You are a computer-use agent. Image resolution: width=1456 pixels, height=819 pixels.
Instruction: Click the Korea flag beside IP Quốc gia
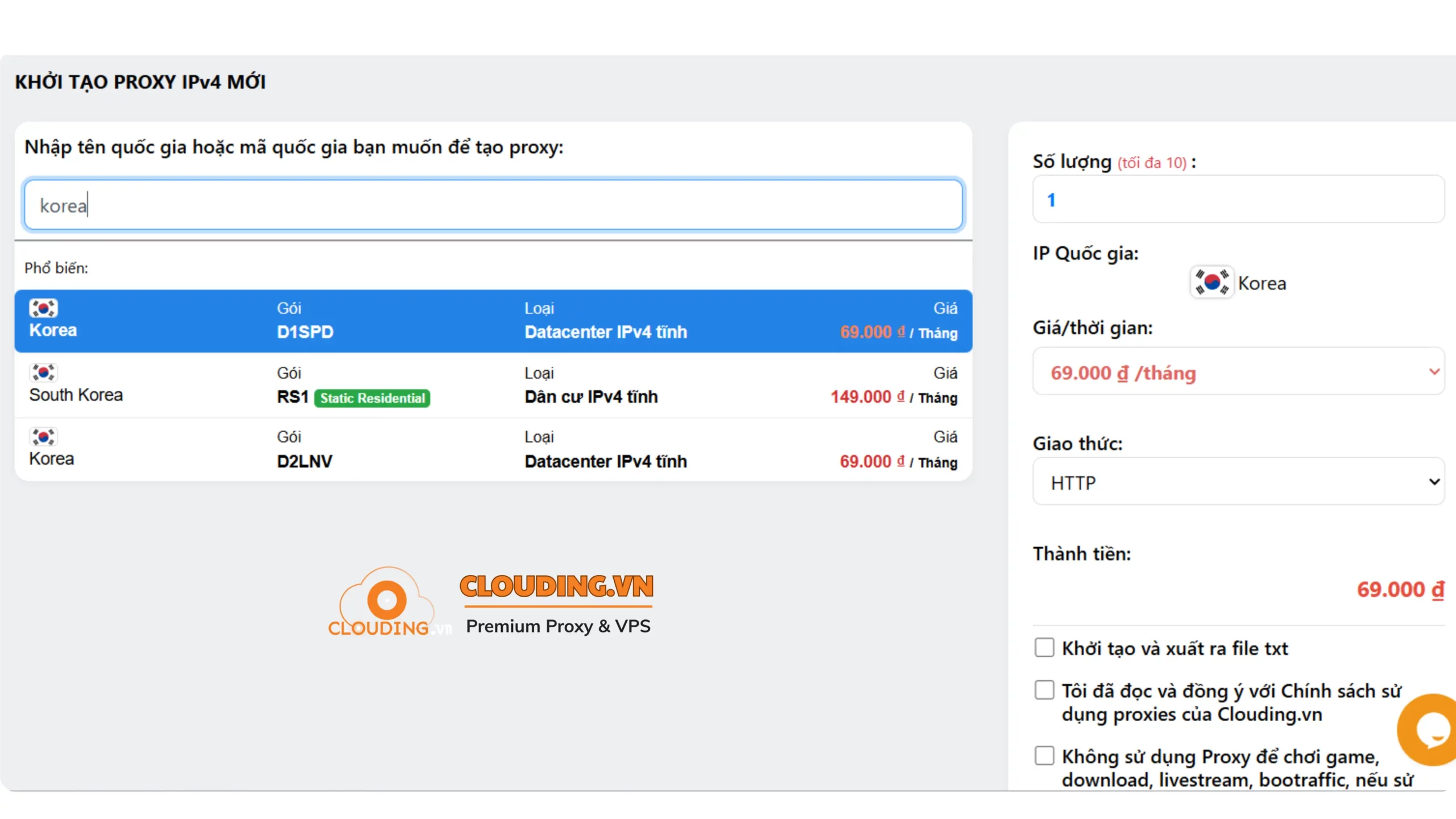[1211, 282]
